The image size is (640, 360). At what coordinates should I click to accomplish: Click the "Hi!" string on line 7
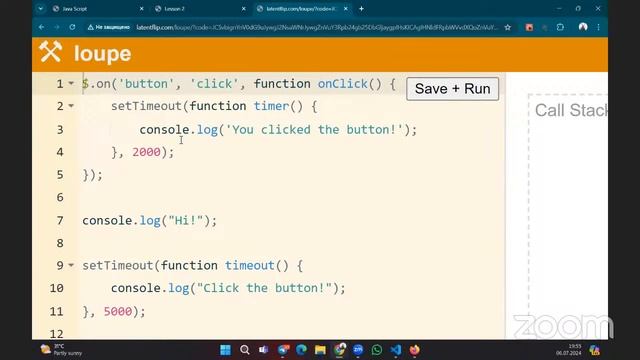point(186,221)
